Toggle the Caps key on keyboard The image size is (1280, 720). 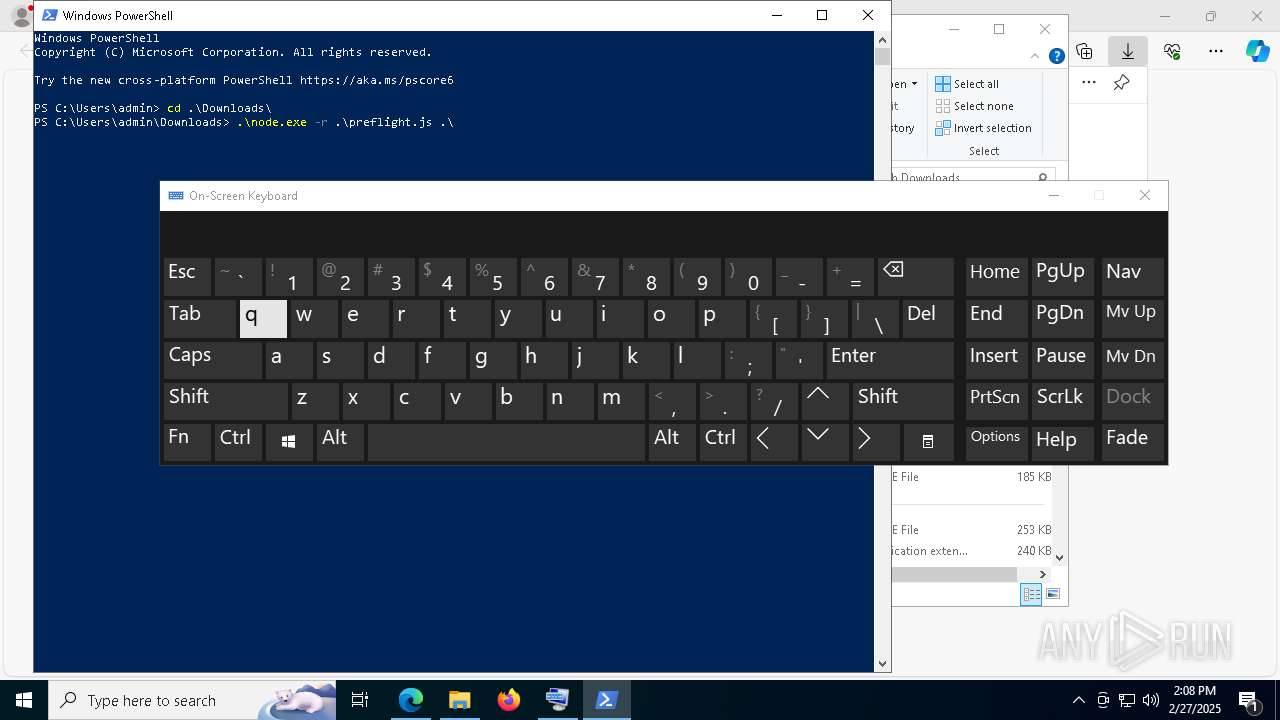[213, 359]
